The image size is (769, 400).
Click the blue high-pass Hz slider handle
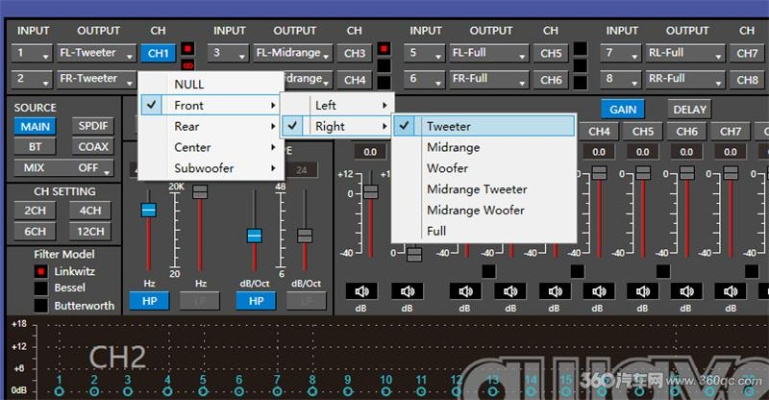148,210
